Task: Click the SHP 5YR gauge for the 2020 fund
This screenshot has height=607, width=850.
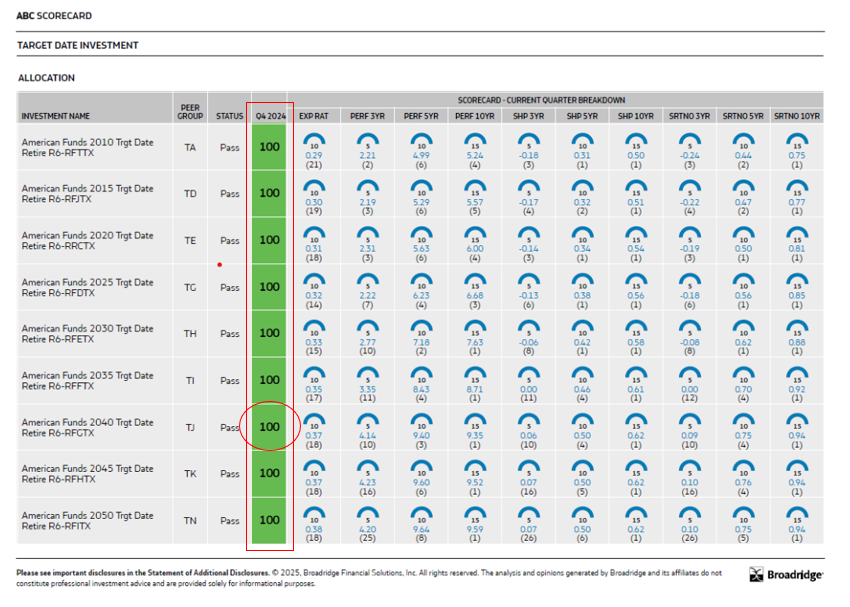Action: [x=582, y=235]
